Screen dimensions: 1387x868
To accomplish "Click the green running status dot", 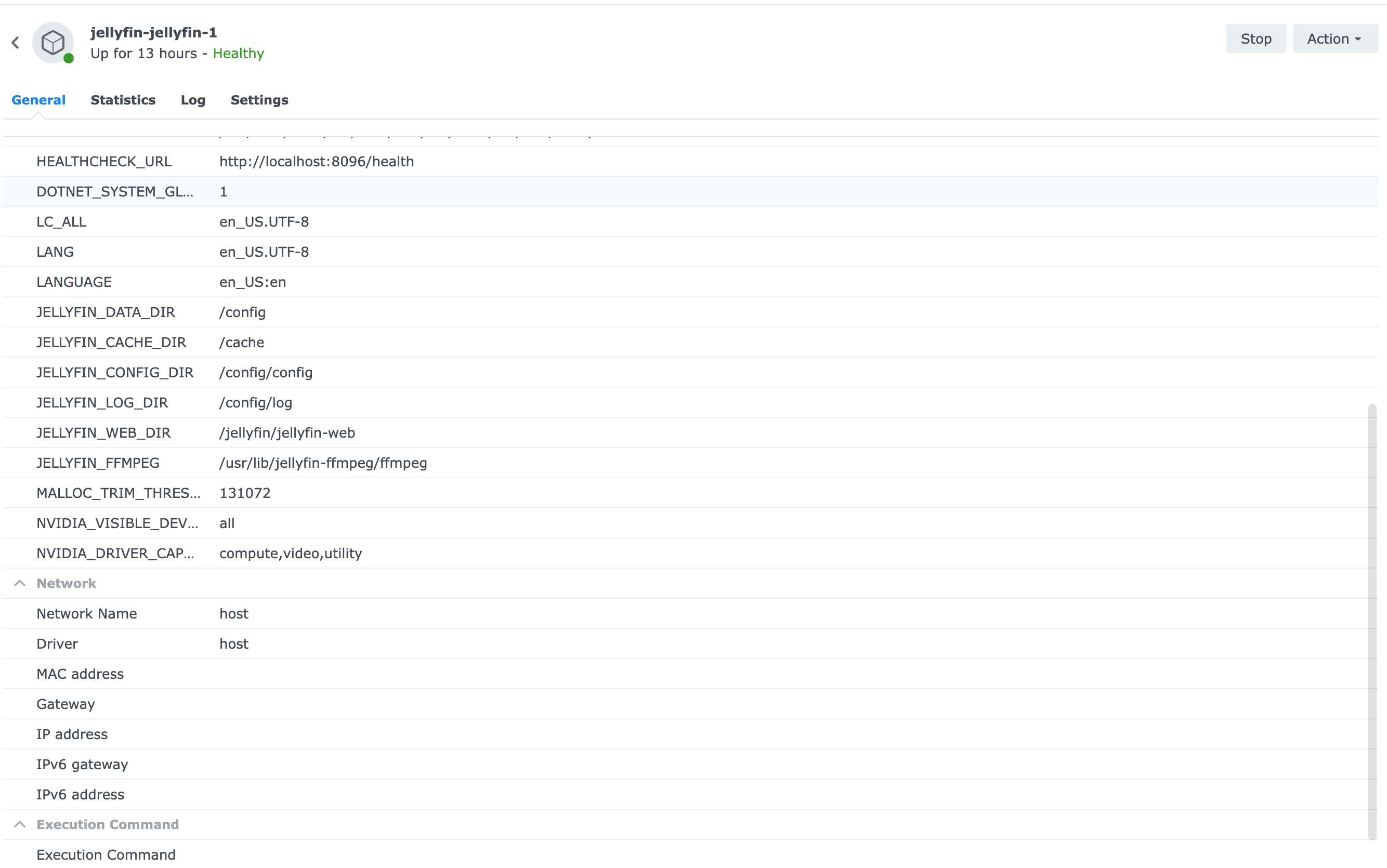I will pos(68,58).
